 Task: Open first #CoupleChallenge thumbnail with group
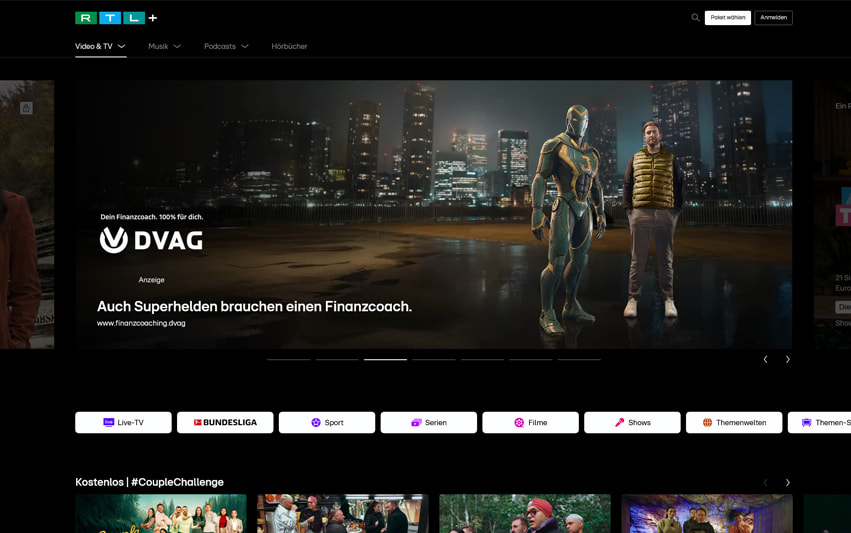click(161, 513)
